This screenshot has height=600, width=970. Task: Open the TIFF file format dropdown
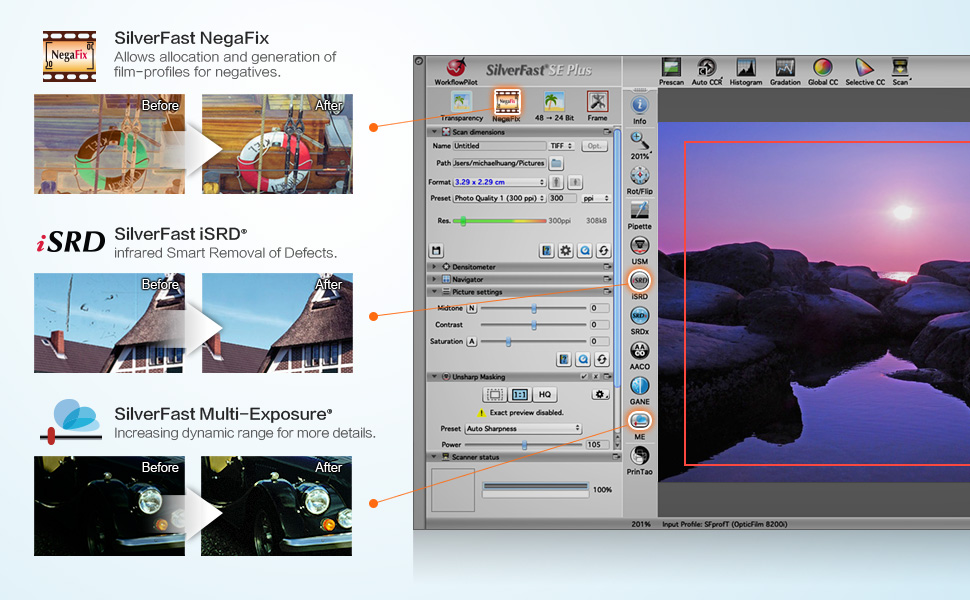[562, 146]
